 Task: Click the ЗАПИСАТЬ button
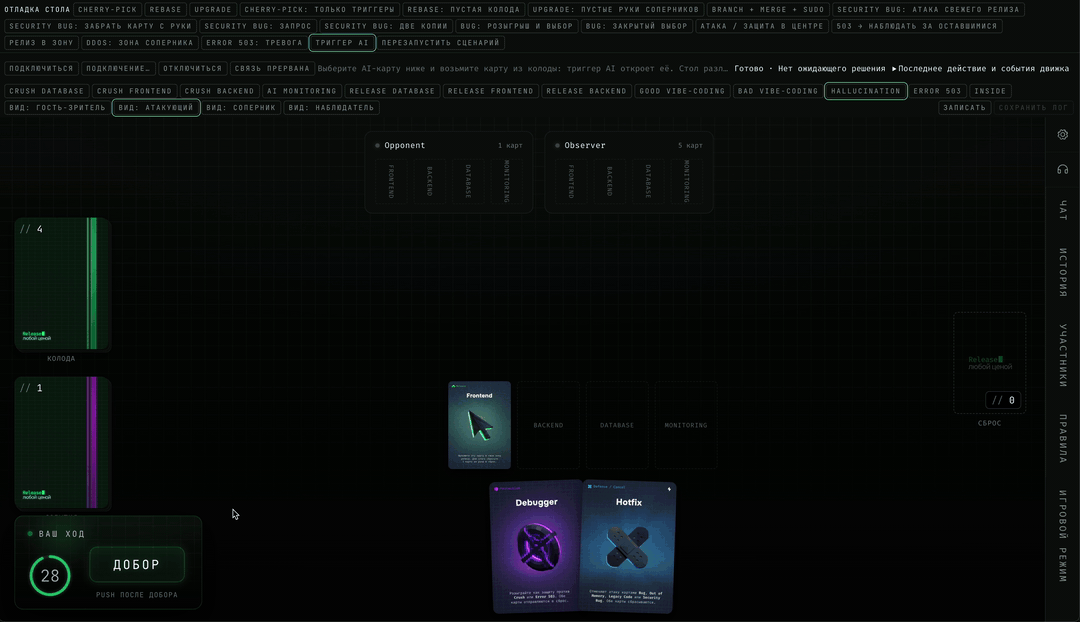click(964, 107)
